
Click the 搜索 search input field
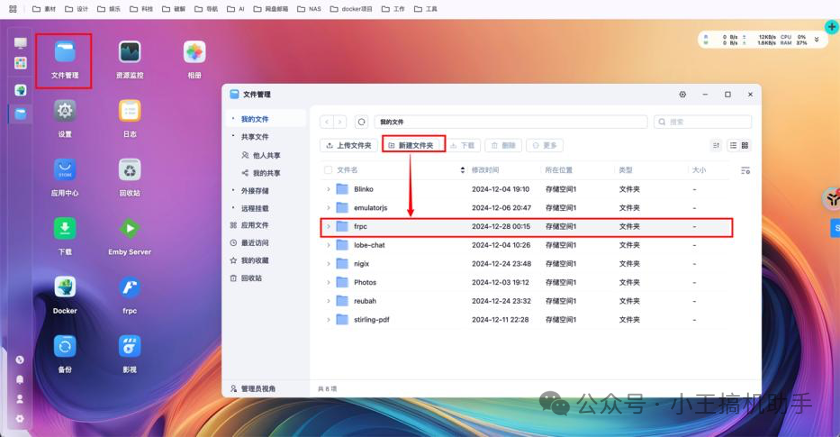point(706,122)
